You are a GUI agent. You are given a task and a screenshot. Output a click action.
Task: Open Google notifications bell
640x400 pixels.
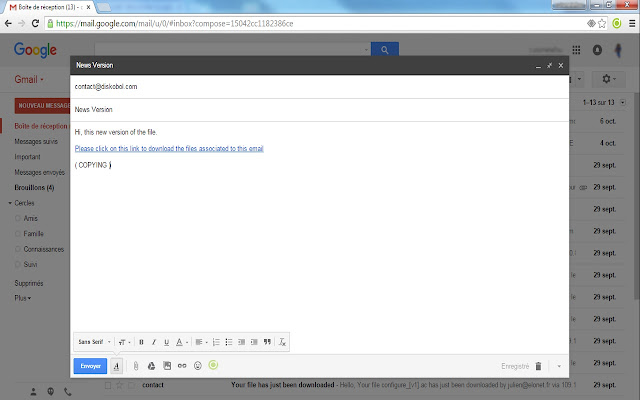click(x=597, y=50)
